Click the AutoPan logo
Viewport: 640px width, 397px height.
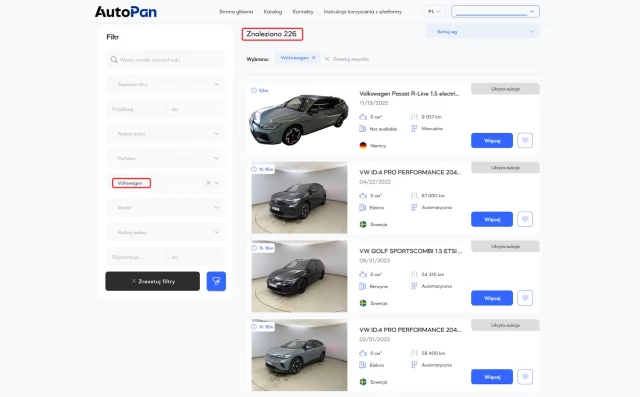126,12
